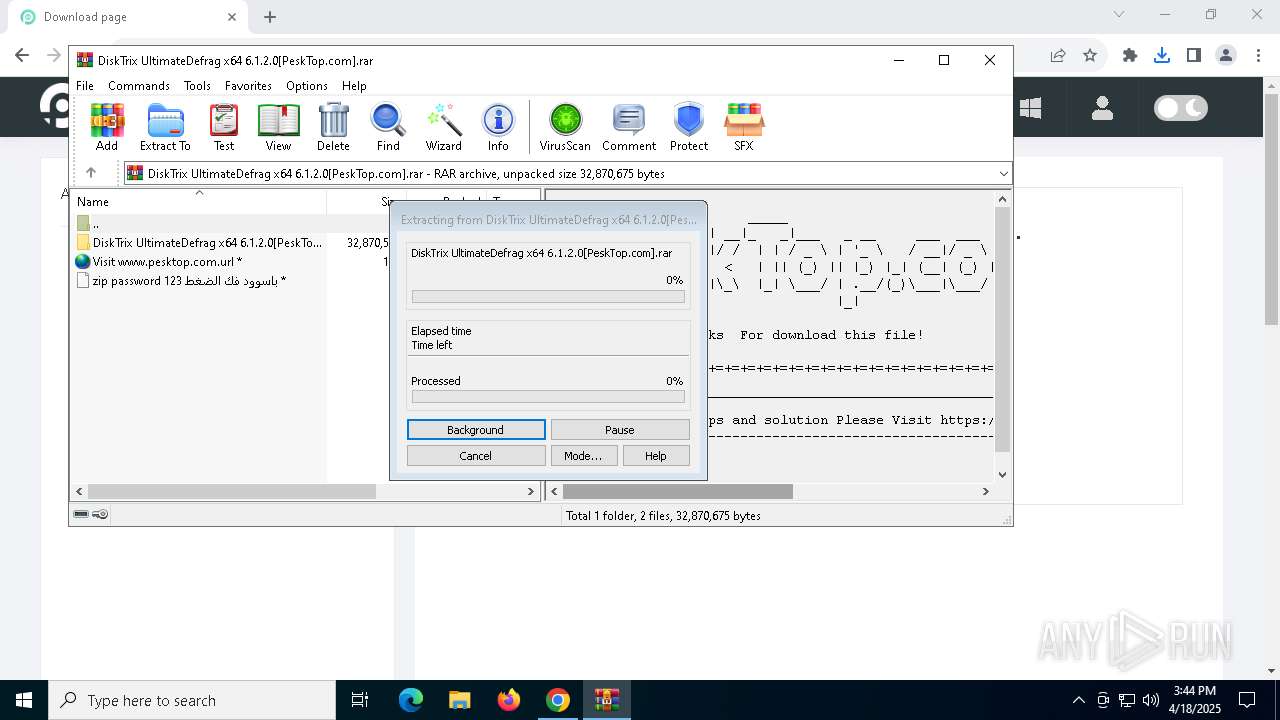
Task: Click the Extract To toolbar icon
Action: point(165,127)
